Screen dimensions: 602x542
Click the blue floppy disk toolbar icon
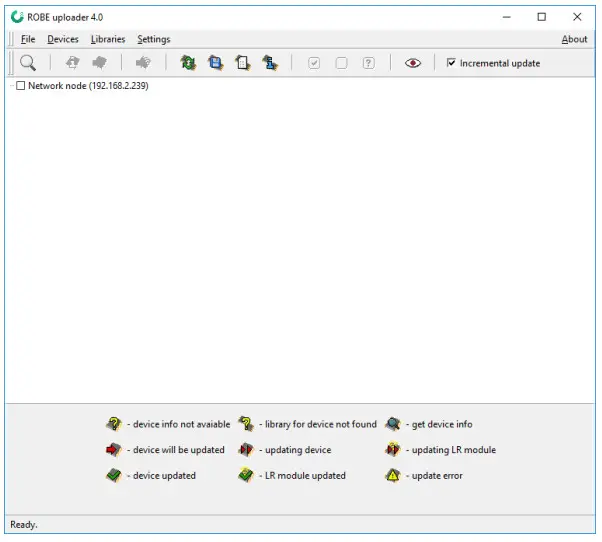215,63
